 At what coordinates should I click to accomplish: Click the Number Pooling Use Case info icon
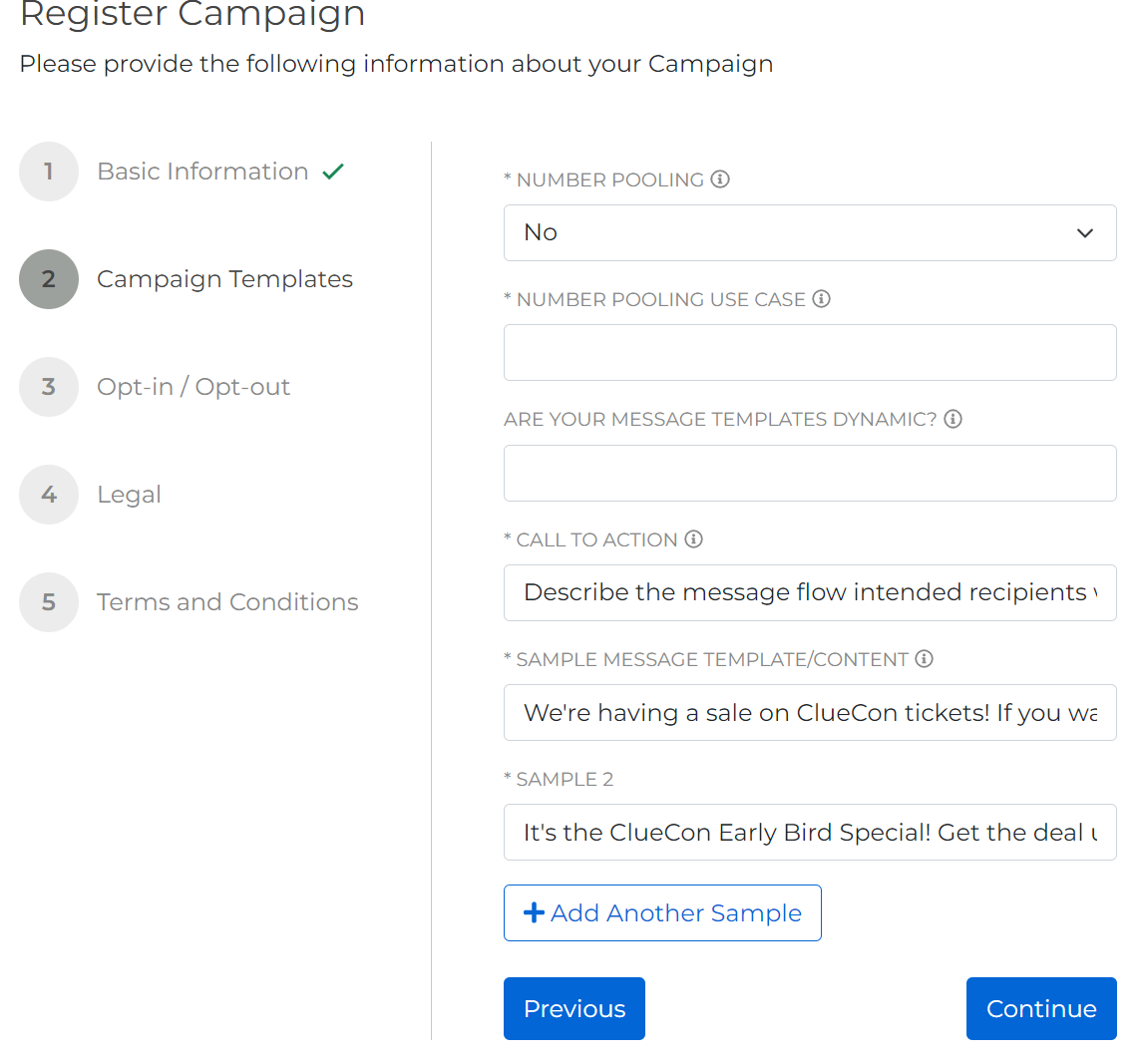[822, 299]
